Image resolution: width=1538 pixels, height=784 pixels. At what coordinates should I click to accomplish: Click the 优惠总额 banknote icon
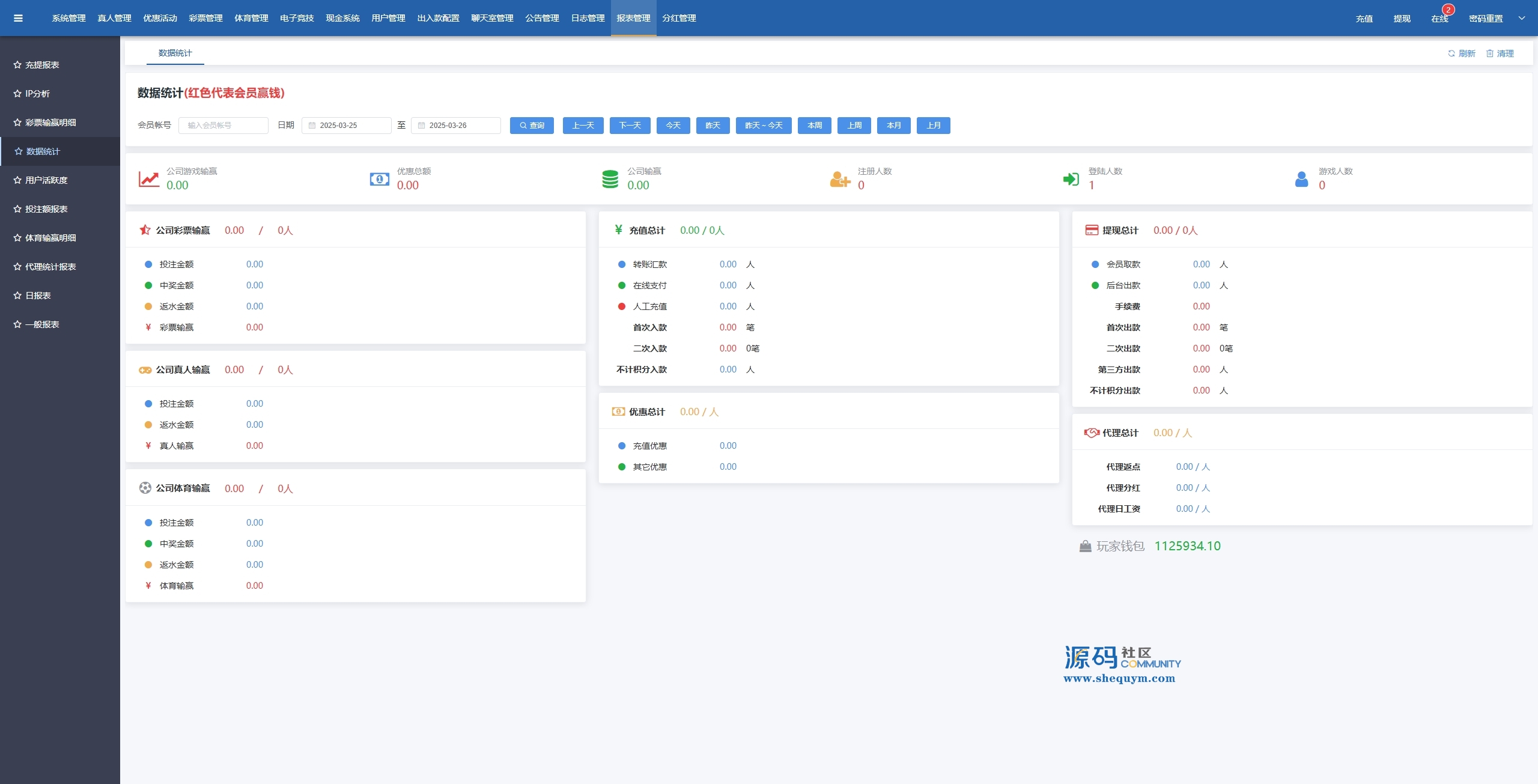pos(379,179)
